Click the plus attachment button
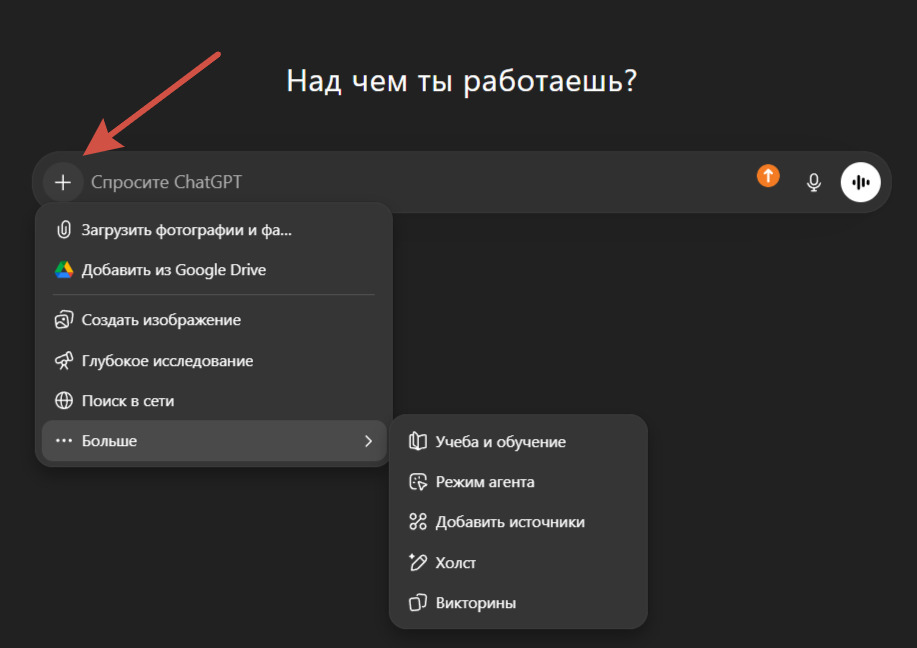917x648 pixels. click(x=63, y=182)
